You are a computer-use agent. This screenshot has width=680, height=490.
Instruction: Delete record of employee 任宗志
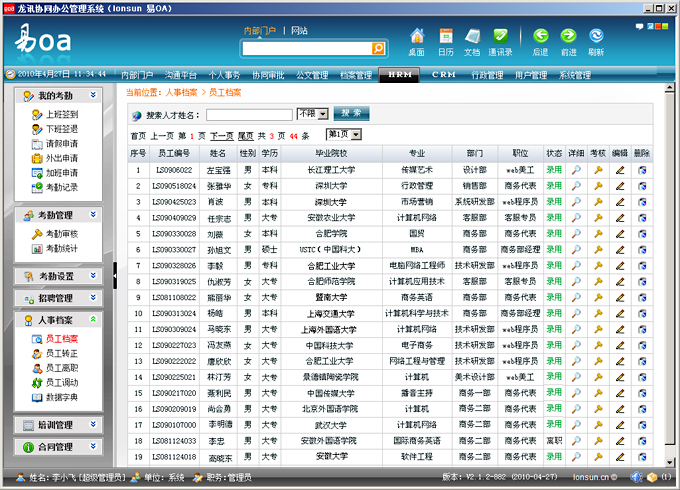pyautogui.click(x=642, y=218)
